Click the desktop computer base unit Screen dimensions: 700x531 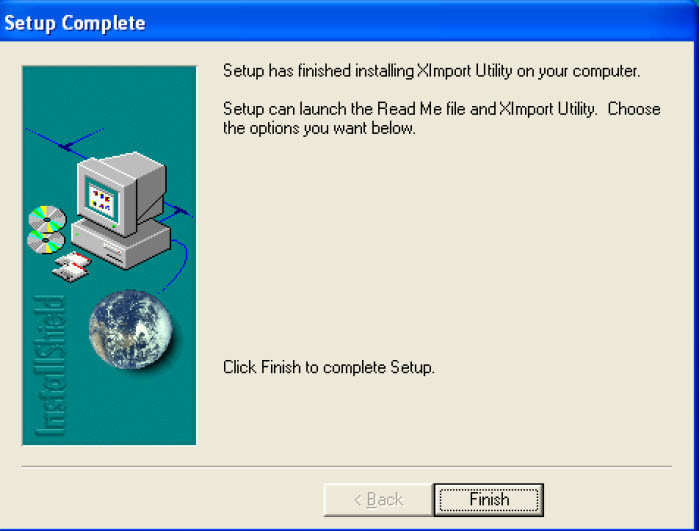pos(121,243)
